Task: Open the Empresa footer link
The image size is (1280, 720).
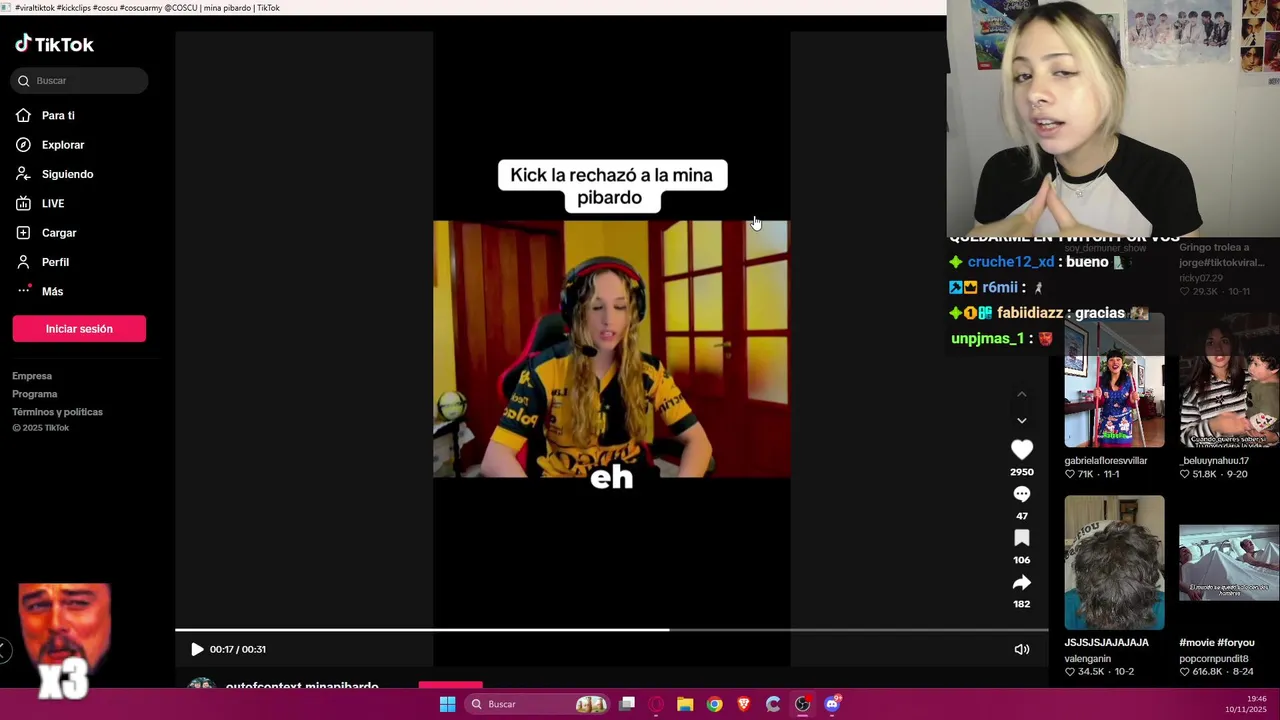Action: [32, 376]
